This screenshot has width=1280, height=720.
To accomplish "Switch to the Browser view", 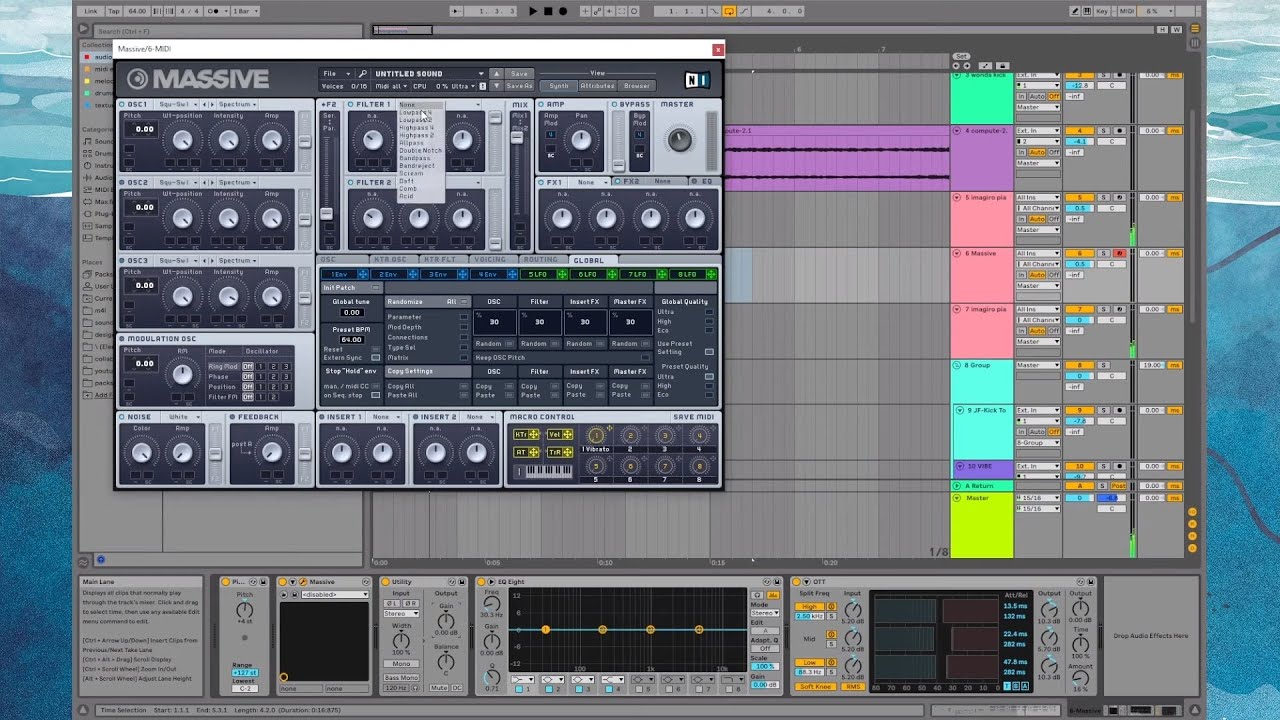I will click(637, 86).
